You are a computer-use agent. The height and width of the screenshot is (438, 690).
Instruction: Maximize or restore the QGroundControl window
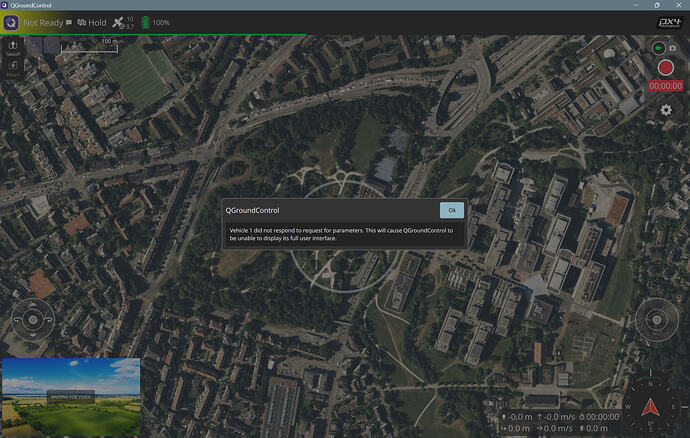[657, 5]
